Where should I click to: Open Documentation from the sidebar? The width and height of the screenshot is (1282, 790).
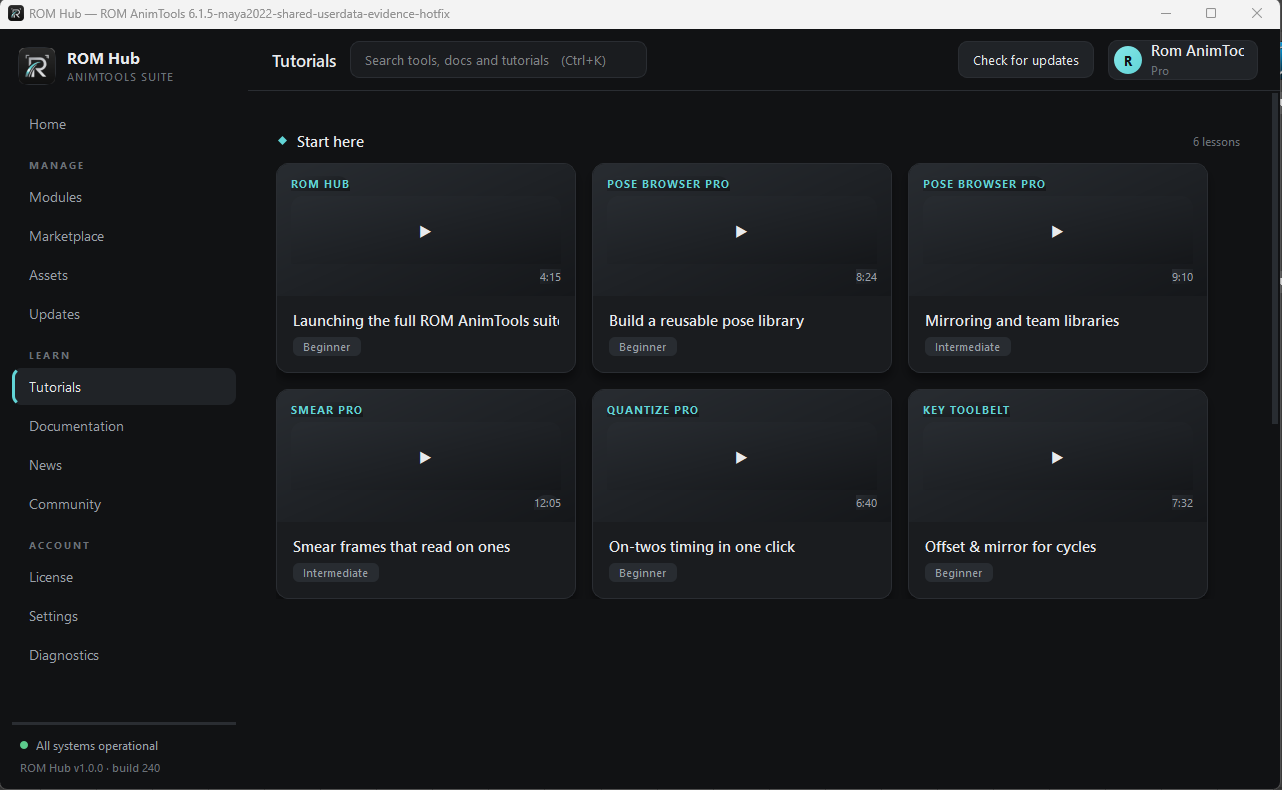click(124, 426)
